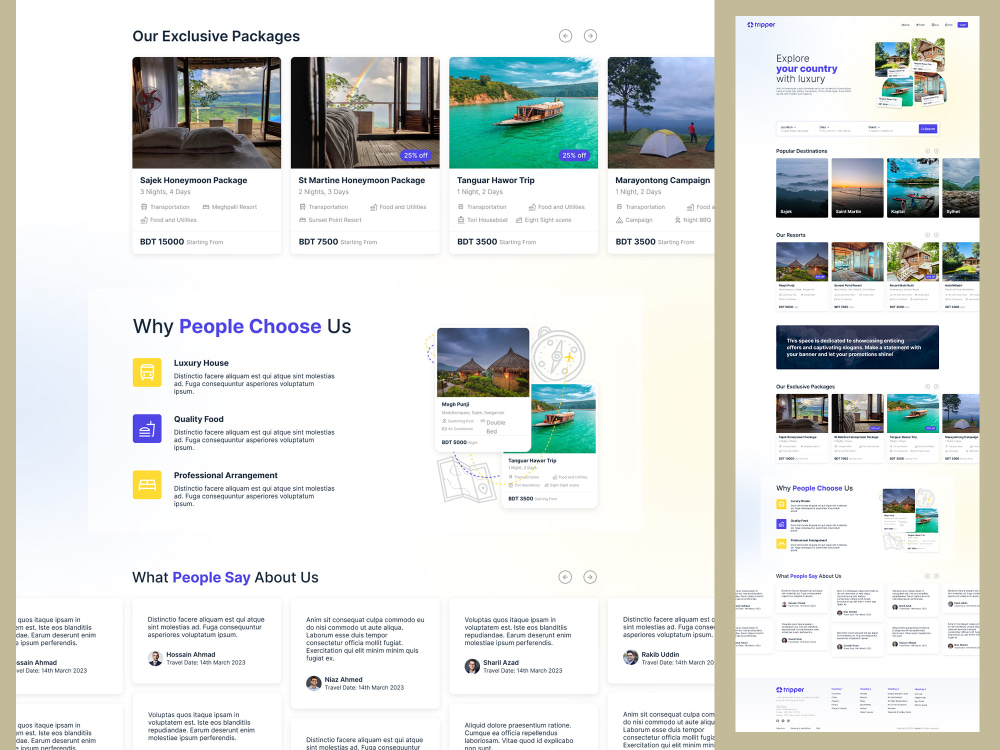The height and width of the screenshot is (750, 1000).
Task: Click the purple button in preview header navigation
Action: (963, 25)
